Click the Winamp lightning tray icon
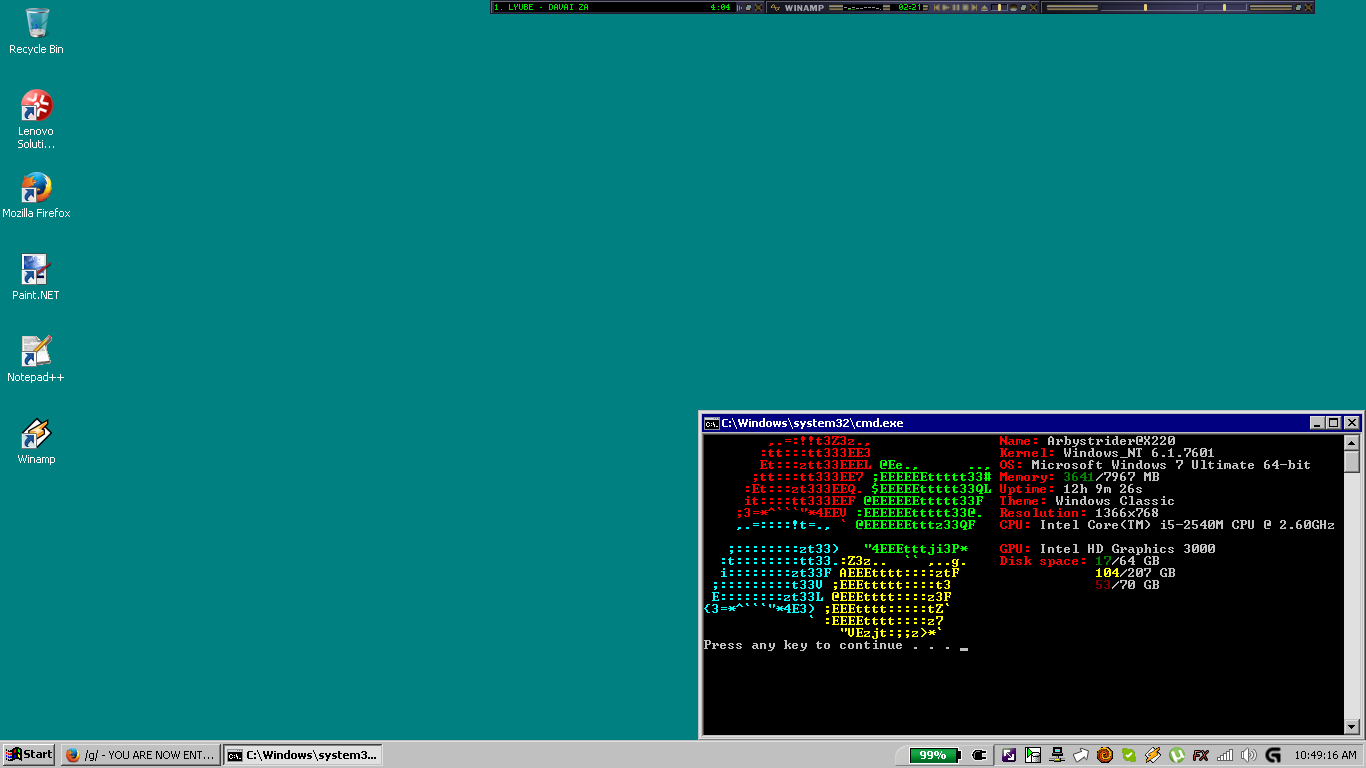 click(1153, 755)
